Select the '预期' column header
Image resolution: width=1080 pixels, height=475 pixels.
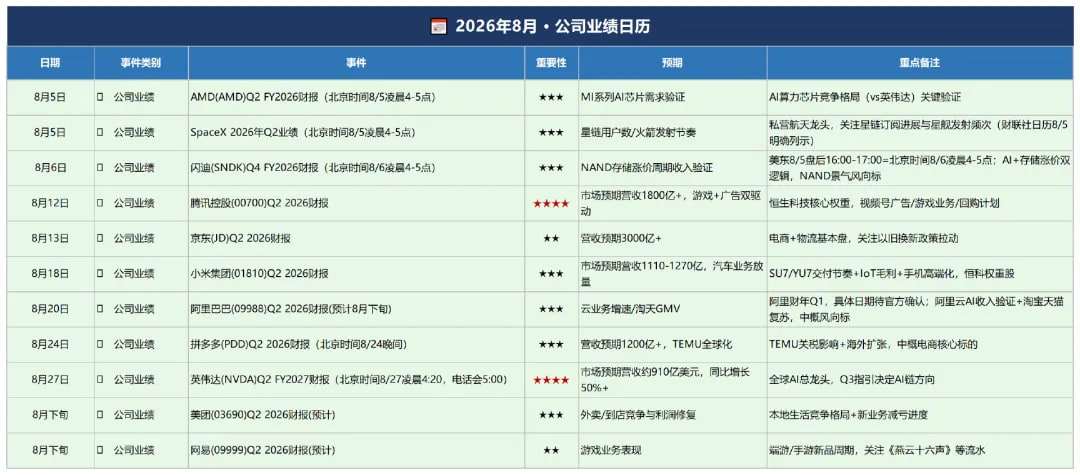click(672, 63)
